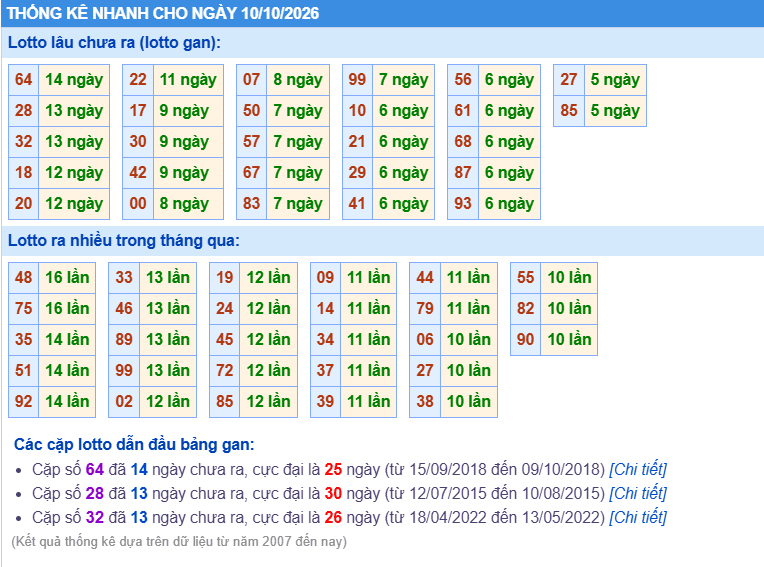Select '7 ngày' cell beside number 50
Image resolution: width=764 pixels, height=567 pixels.
click(298, 111)
